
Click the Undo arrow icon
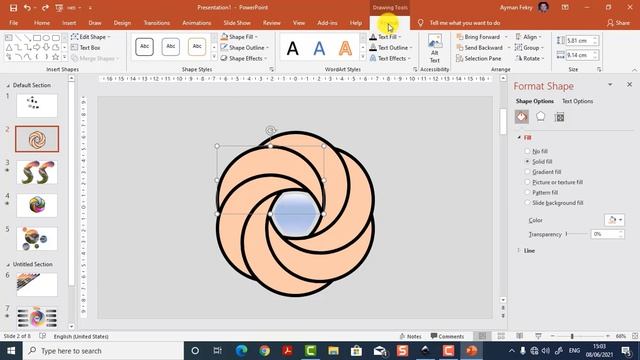pos(27,8)
